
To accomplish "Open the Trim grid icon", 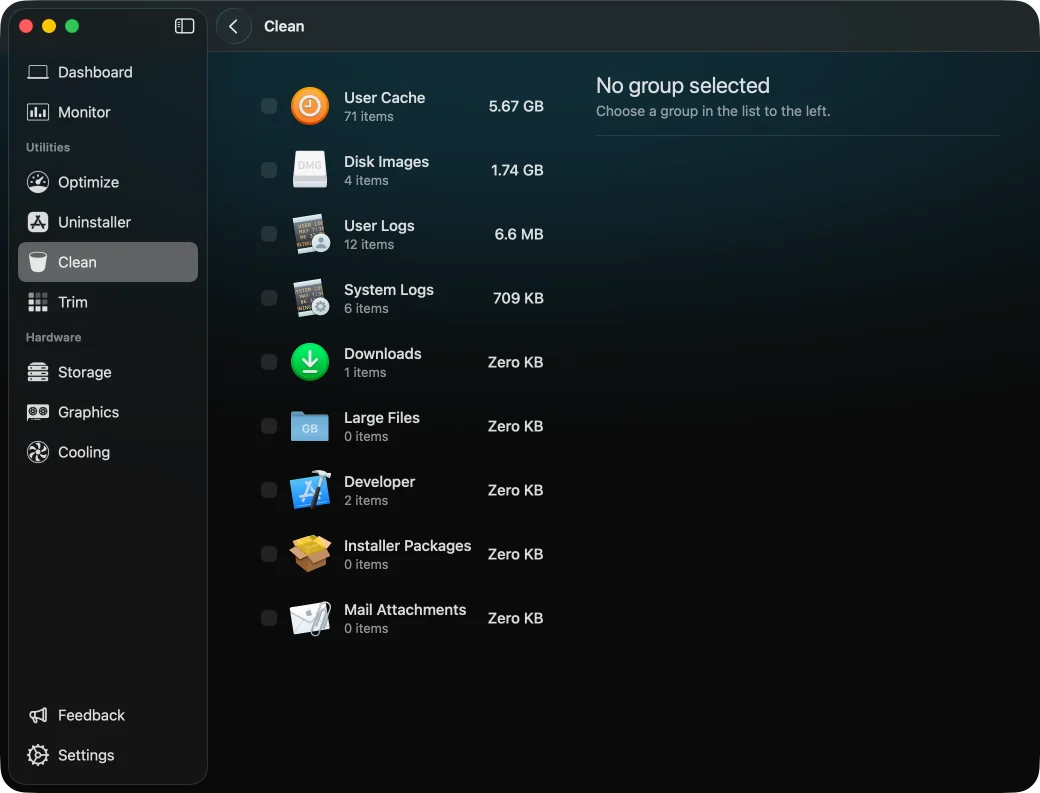I will [x=38, y=302].
